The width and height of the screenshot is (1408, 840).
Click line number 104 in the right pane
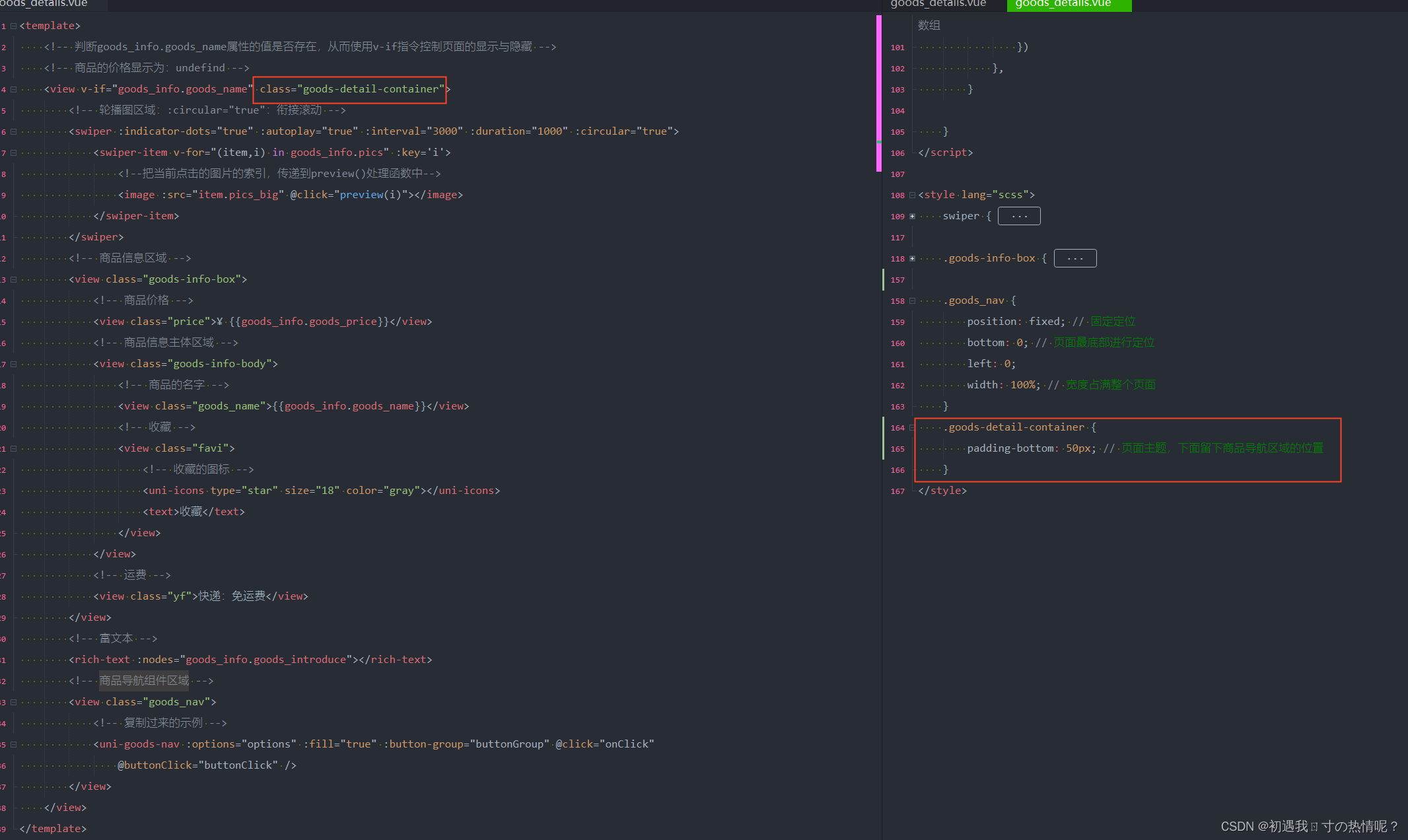click(x=898, y=111)
